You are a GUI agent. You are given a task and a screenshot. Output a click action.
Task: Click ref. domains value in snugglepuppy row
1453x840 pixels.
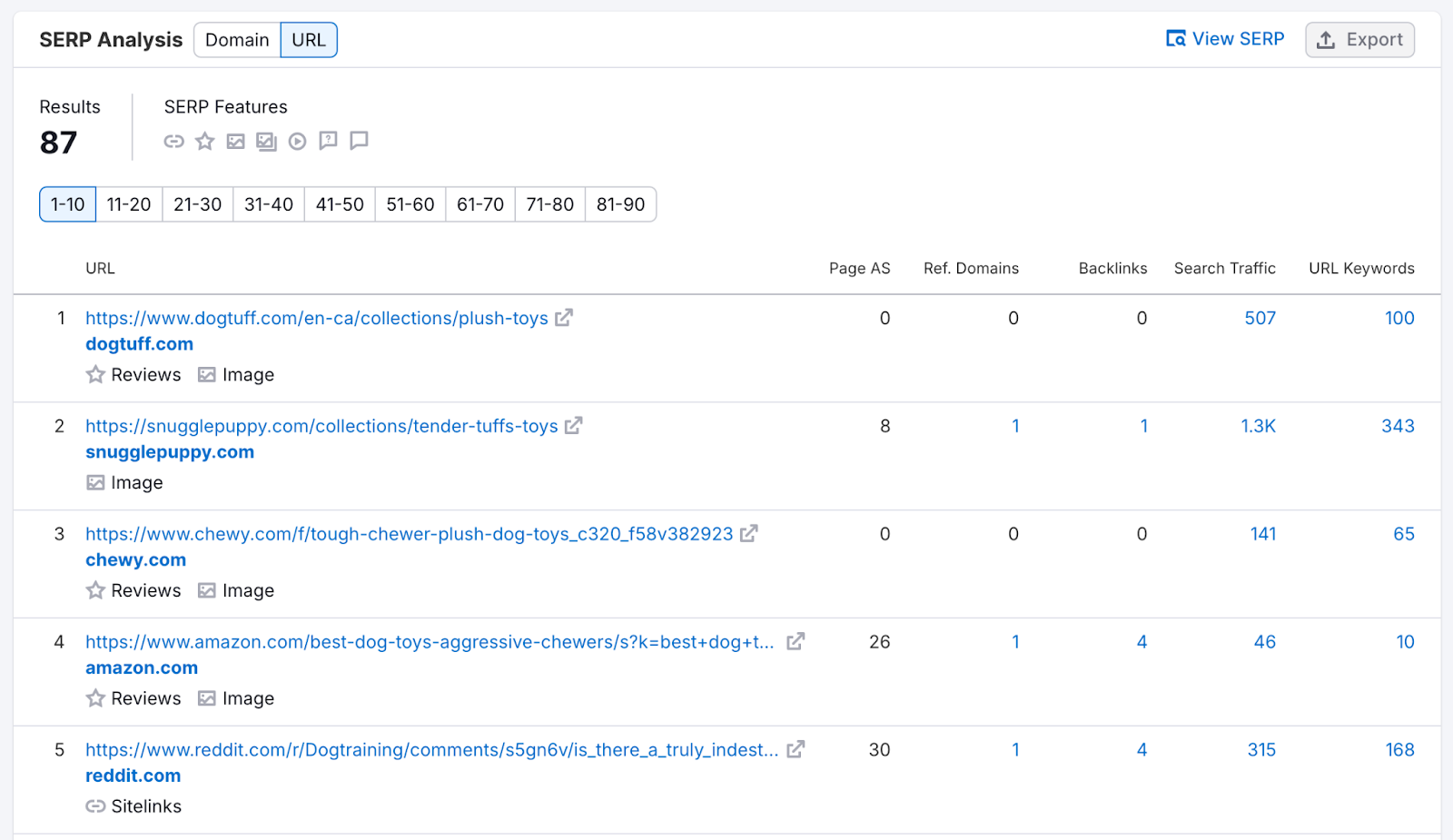1015,426
